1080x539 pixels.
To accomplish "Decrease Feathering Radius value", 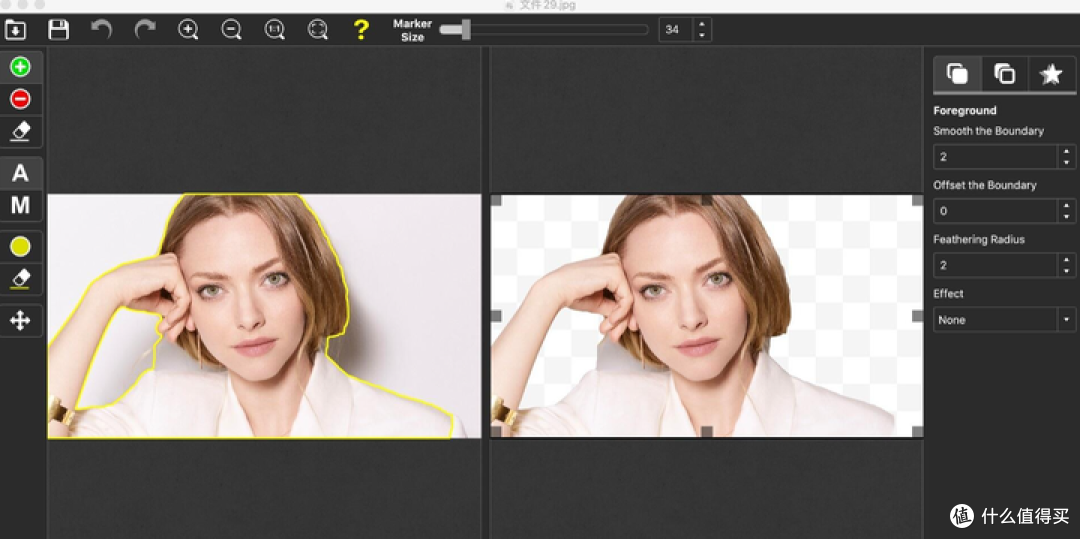I will (x=1066, y=271).
